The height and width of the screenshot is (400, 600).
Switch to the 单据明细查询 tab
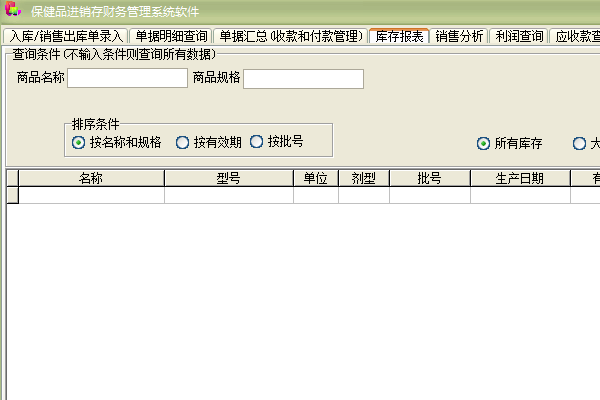(x=171, y=36)
